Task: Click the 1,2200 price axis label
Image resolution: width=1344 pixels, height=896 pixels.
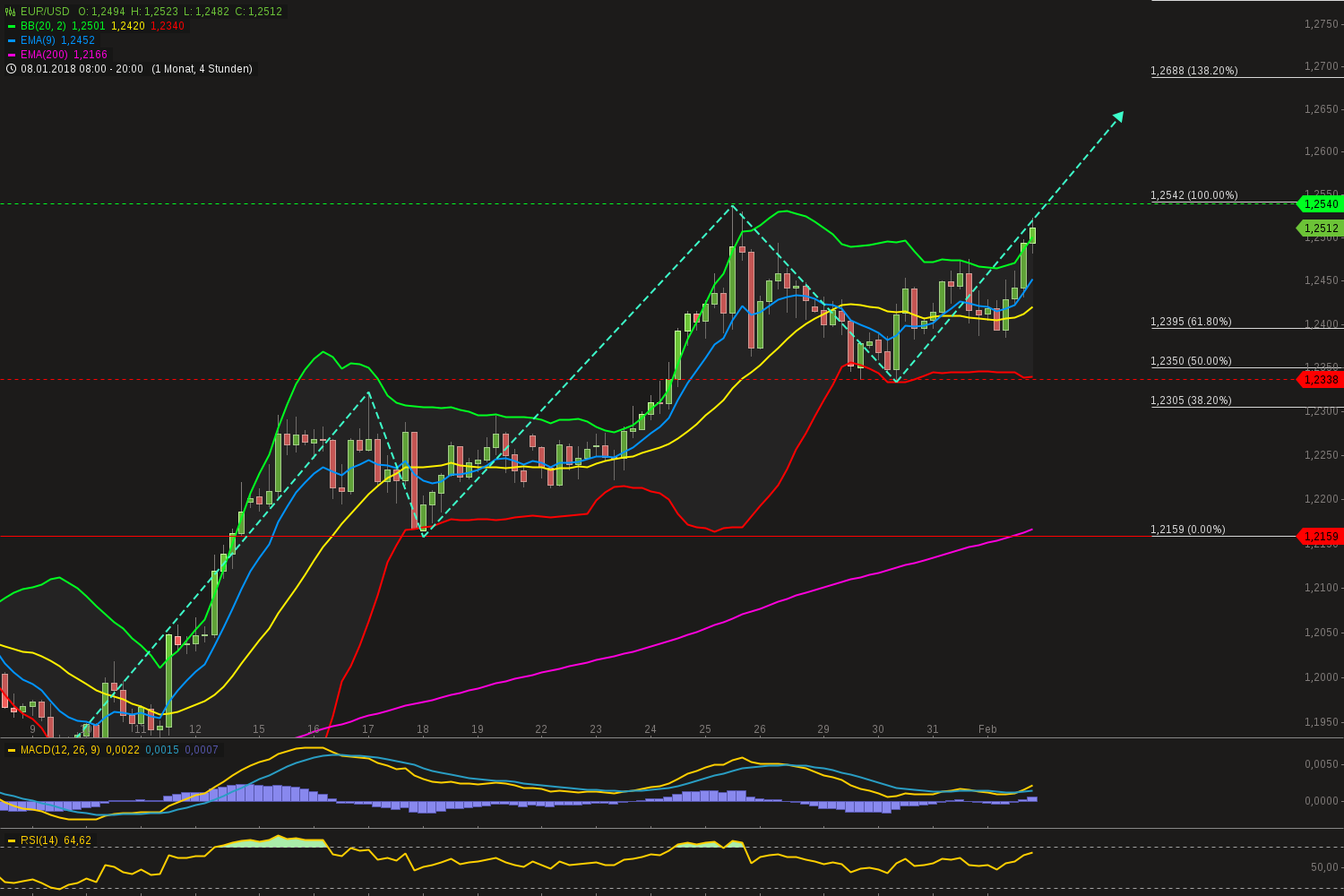Action: (x=1322, y=499)
